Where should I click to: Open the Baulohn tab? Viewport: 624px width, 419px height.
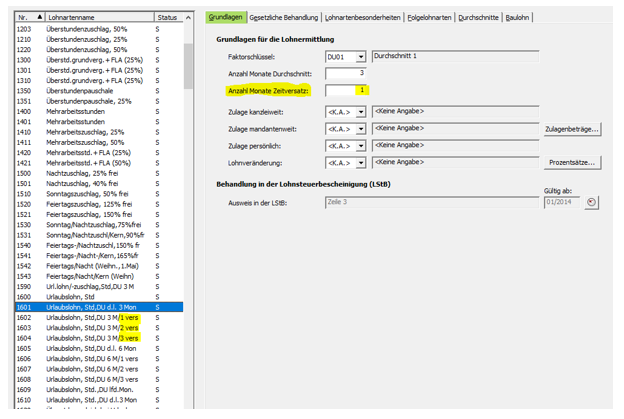tap(518, 17)
